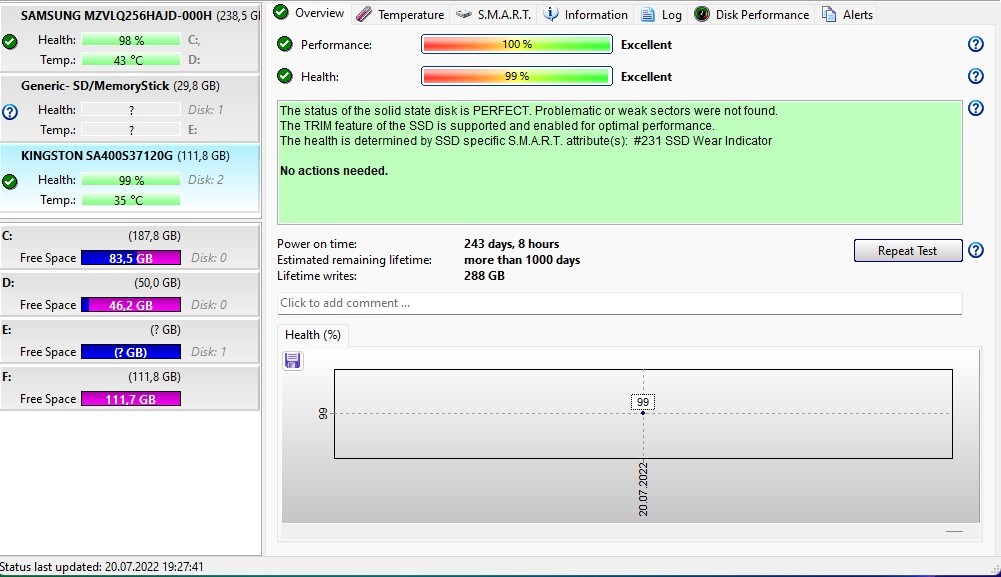Click the 'Disk: 2' label on Kingston
Screen dimensions: 1001x577
tap(206, 180)
